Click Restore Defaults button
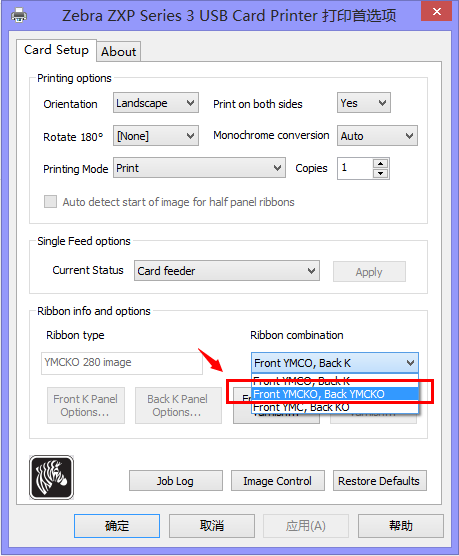The image size is (459, 556). point(380,481)
